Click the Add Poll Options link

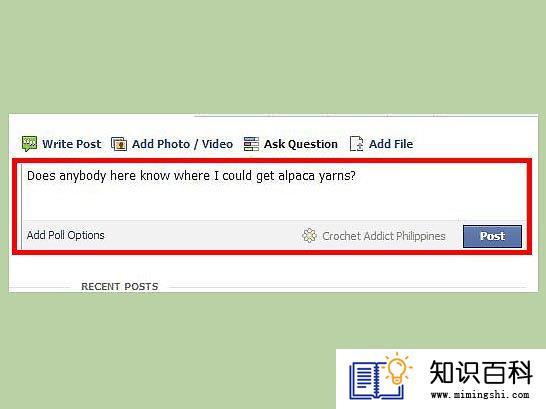pos(65,235)
